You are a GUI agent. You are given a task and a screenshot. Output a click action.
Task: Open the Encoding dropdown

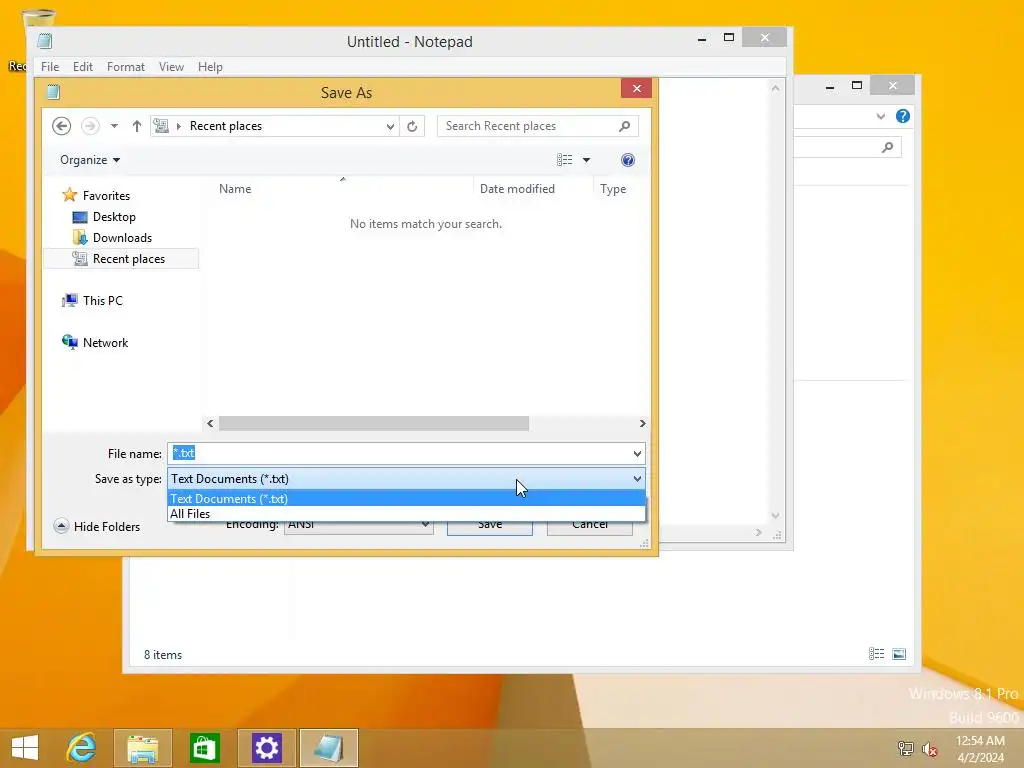(359, 524)
